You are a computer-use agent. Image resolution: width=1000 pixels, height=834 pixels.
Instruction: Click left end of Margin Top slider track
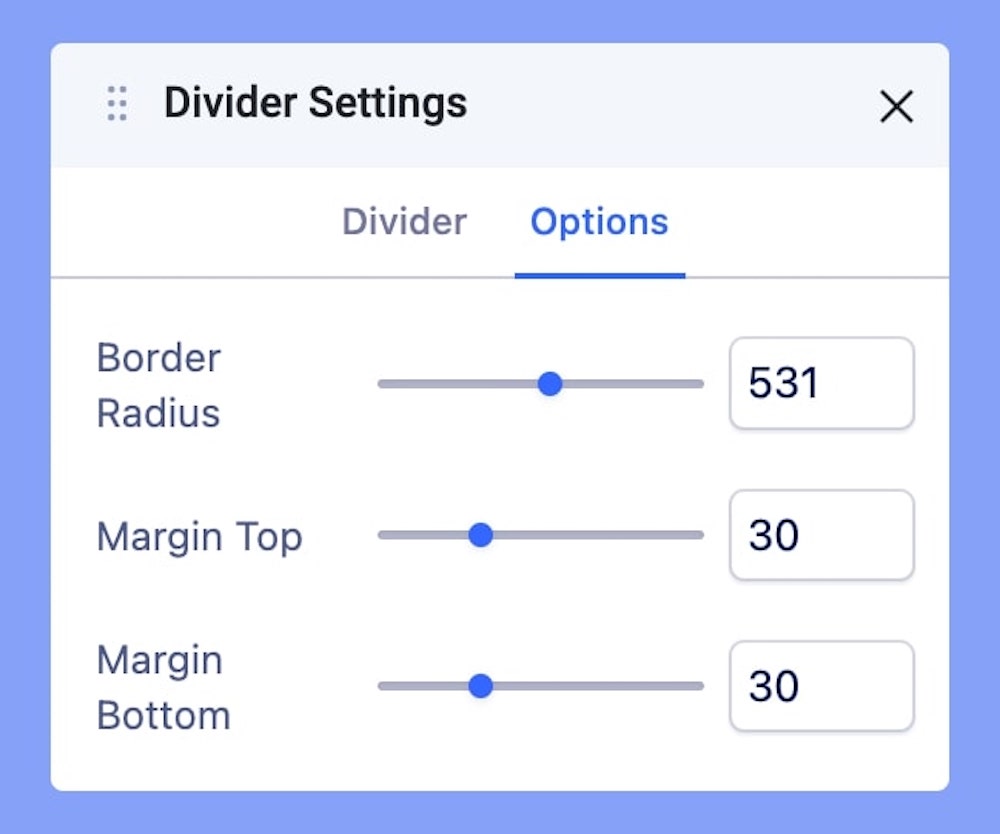(x=383, y=536)
